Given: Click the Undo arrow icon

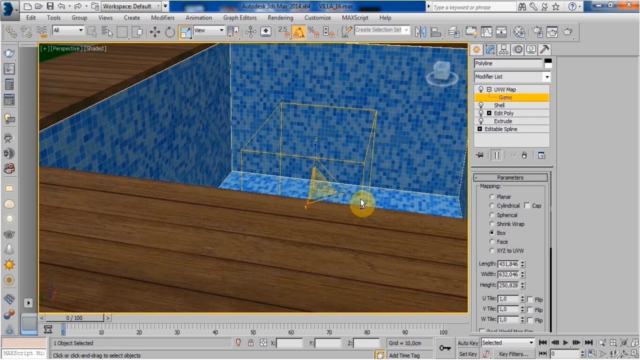Looking at the screenshot, I should pyautogui.click(x=61, y=6).
